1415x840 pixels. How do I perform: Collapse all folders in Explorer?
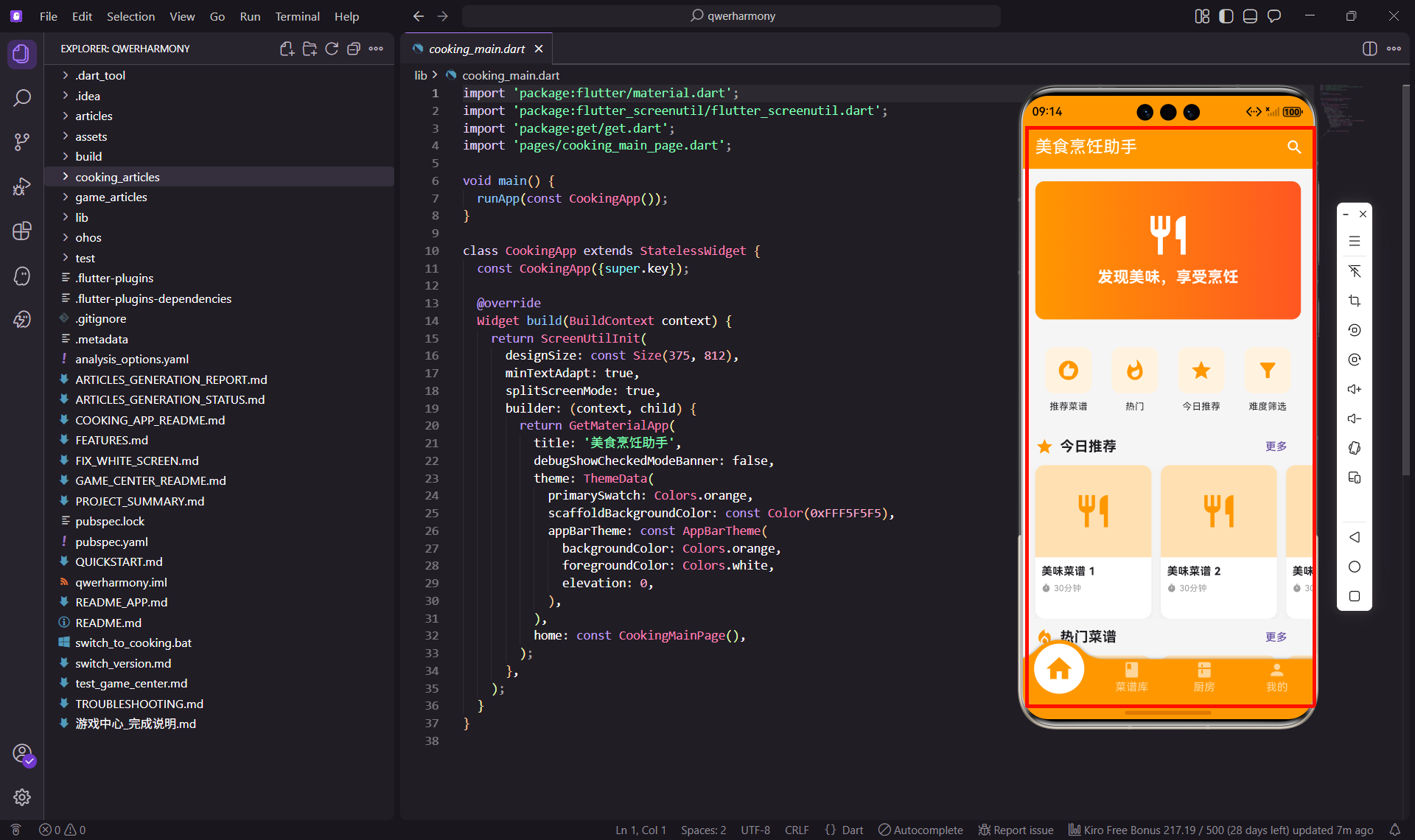pyautogui.click(x=354, y=49)
